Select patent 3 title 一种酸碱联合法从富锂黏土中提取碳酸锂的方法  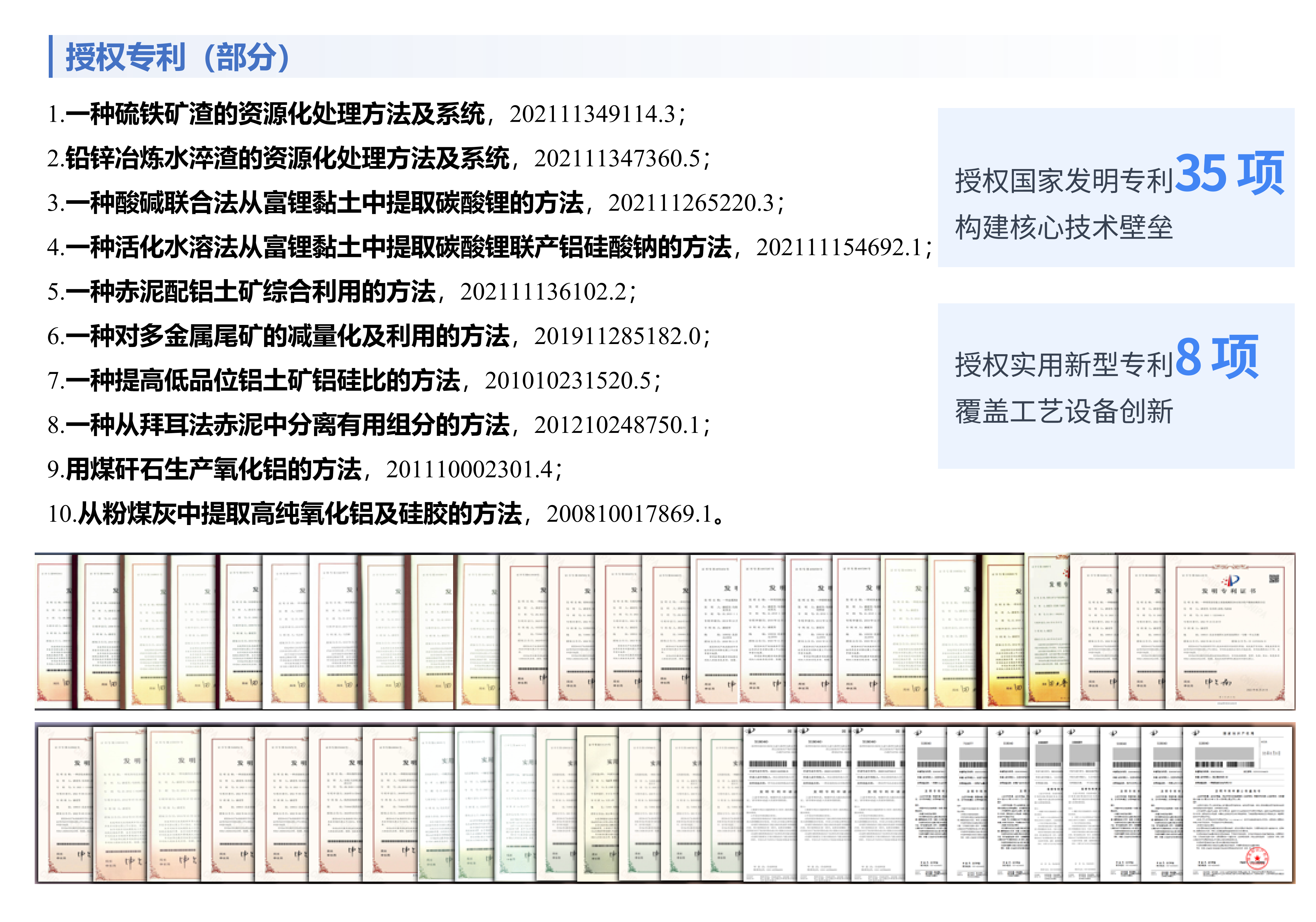325,203
